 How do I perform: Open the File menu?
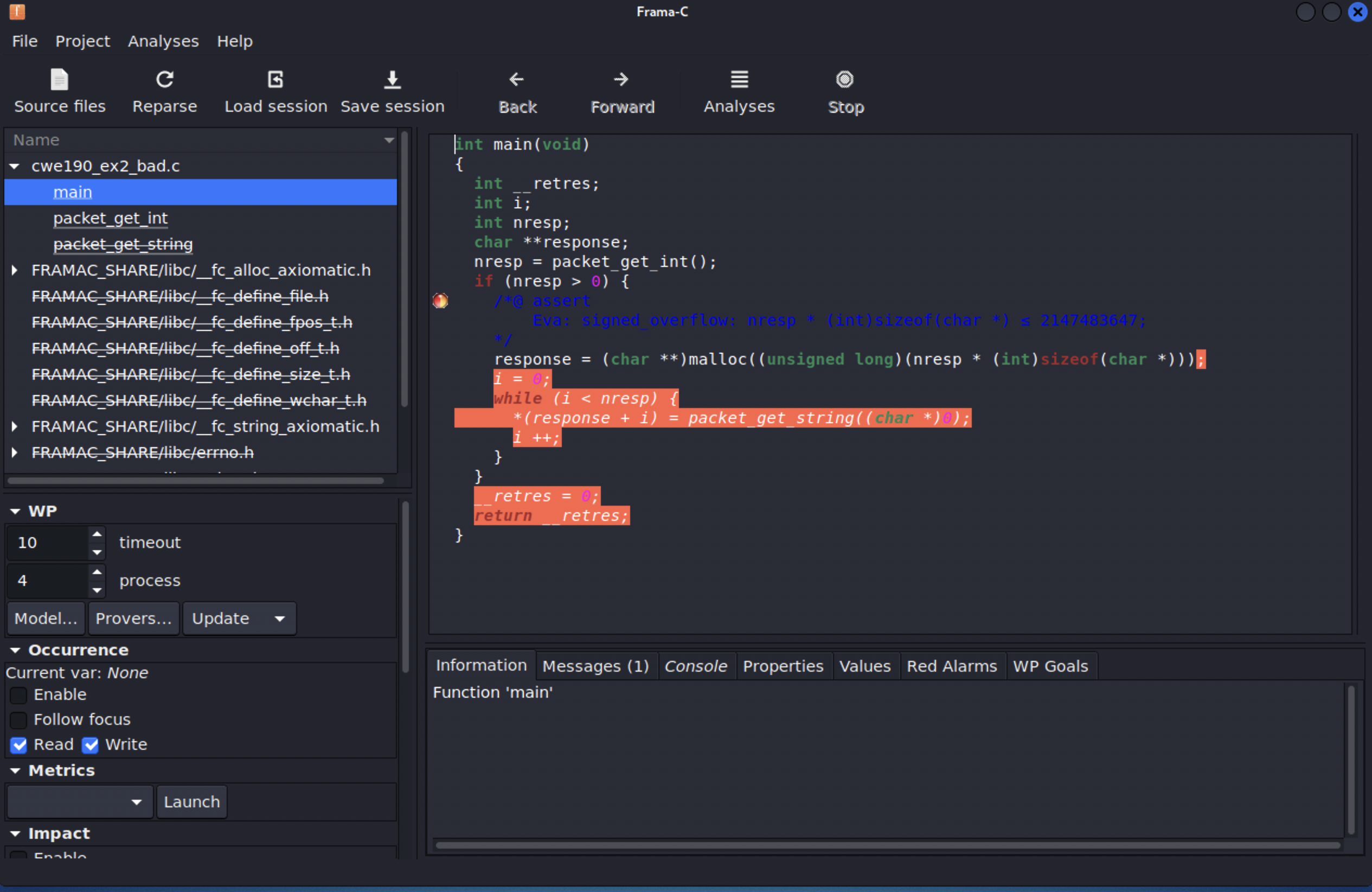25,41
